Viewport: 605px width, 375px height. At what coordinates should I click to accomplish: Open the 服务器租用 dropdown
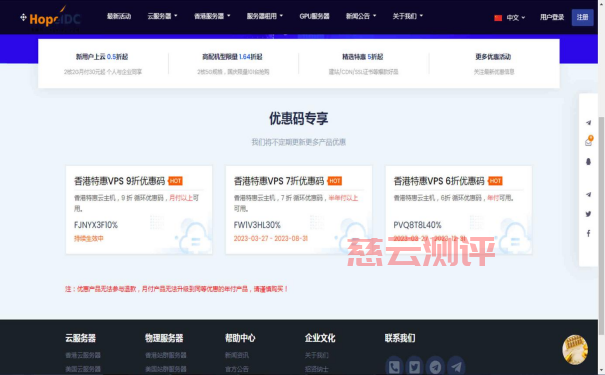(x=265, y=16)
